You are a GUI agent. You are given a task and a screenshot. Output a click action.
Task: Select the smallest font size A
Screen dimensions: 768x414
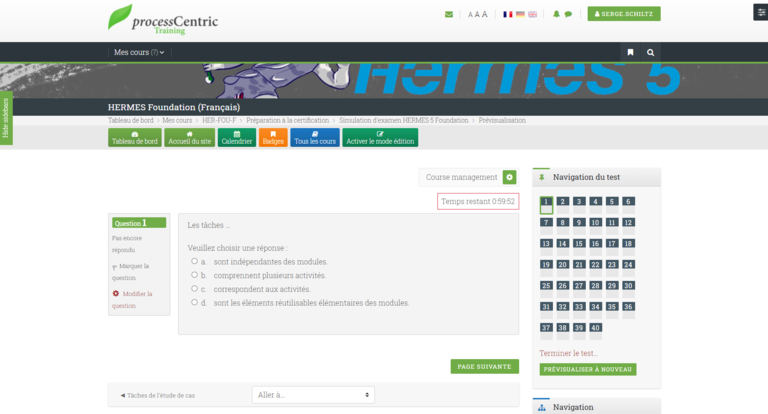(x=470, y=15)
